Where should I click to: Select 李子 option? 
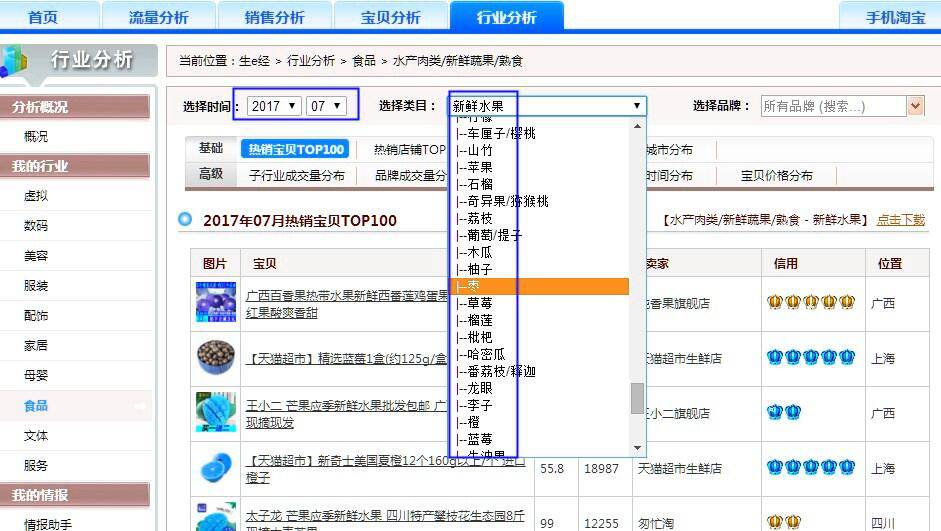540,405
